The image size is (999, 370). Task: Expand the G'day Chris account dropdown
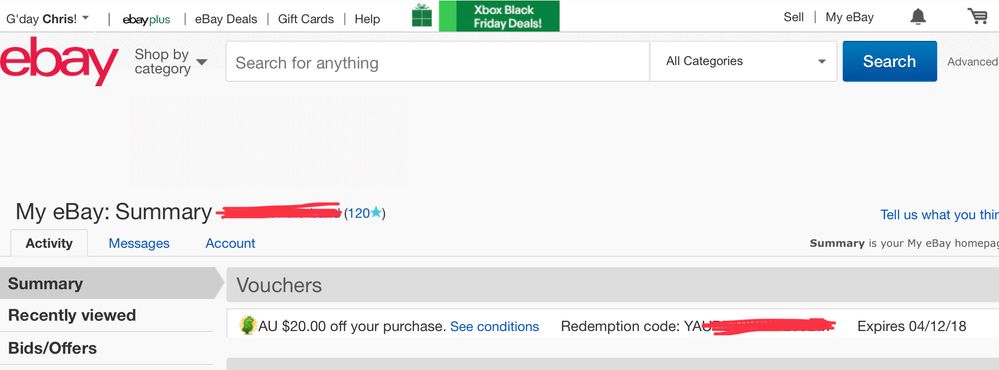coord(47,18)
